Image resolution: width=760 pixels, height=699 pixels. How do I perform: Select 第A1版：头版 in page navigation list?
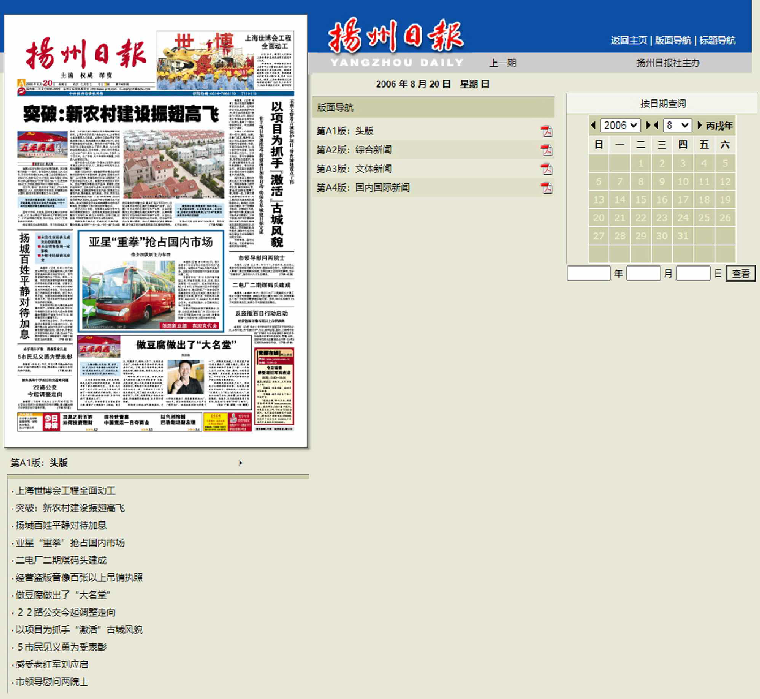tap(345, 131)
